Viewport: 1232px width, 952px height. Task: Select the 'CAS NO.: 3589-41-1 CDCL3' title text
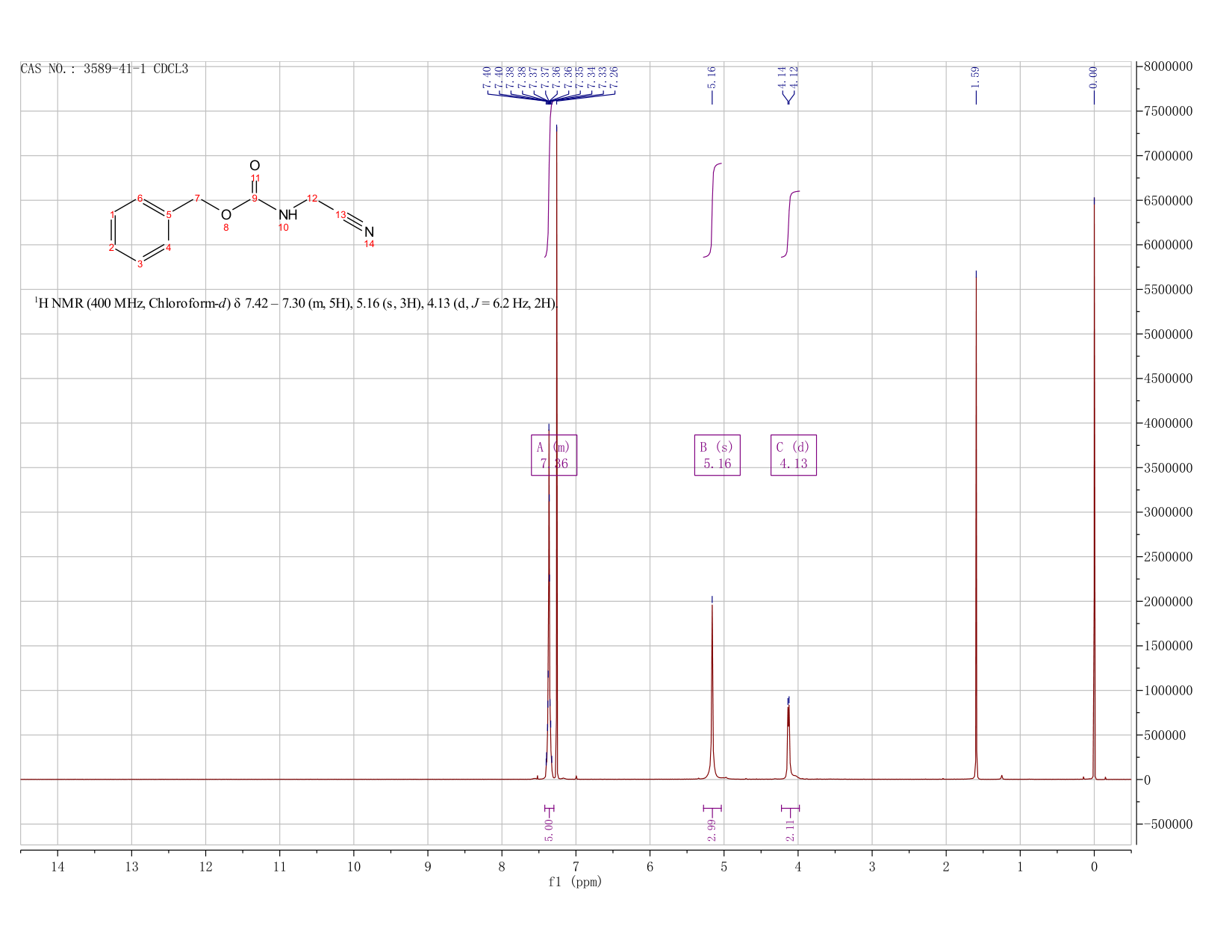pyautogui.click(x=105, y=69)
